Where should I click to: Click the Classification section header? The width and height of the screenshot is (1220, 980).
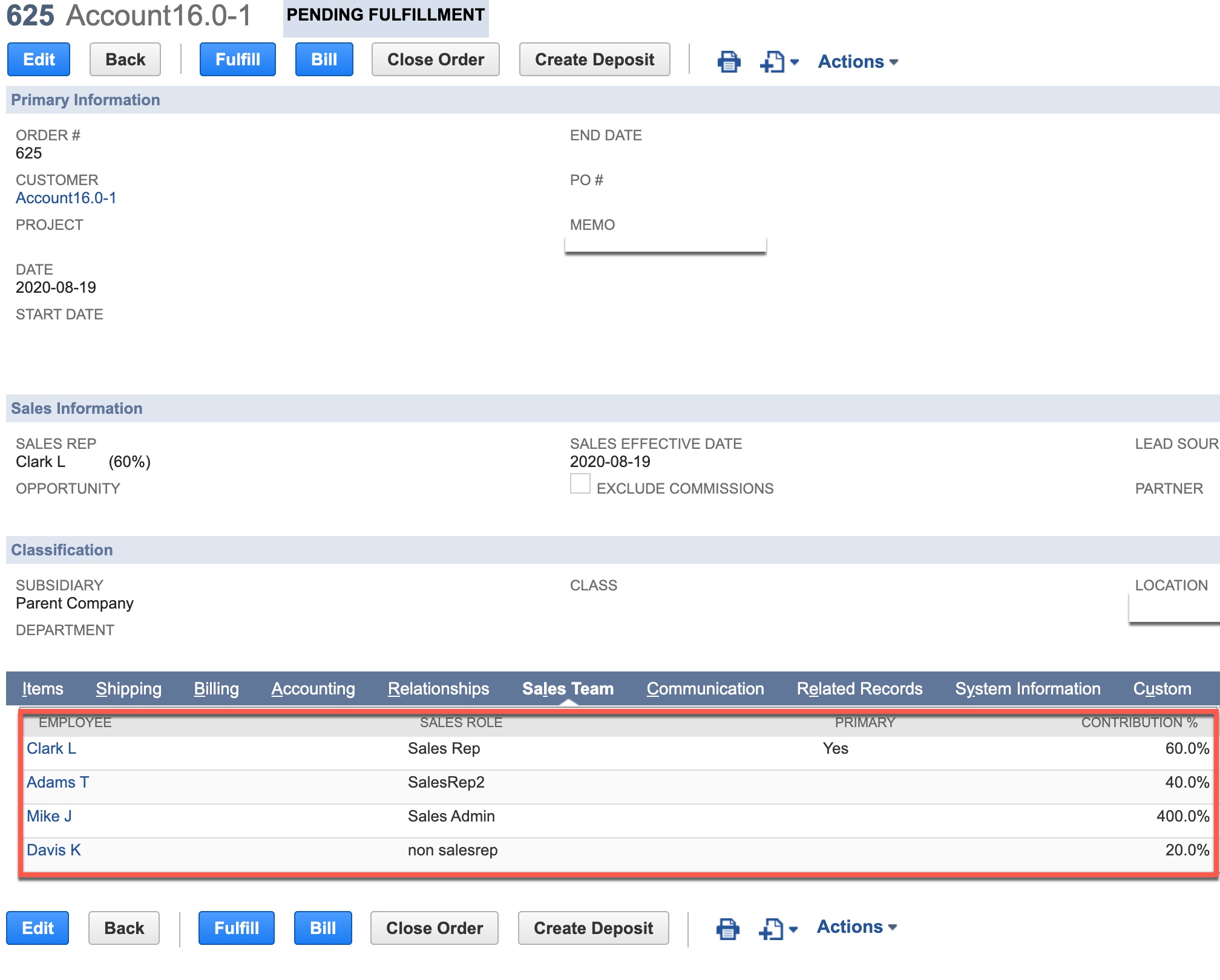(613, 550)
